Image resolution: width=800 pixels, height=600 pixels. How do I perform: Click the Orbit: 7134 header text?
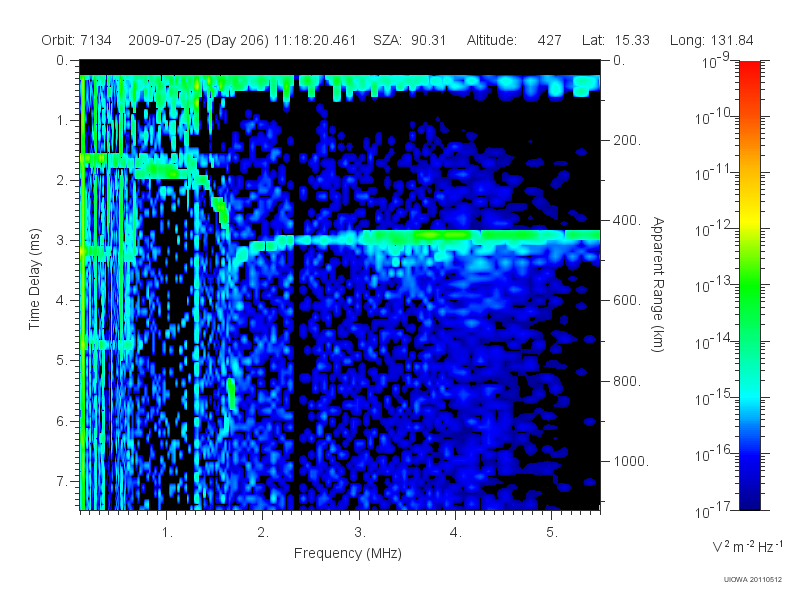pos(77,40)
